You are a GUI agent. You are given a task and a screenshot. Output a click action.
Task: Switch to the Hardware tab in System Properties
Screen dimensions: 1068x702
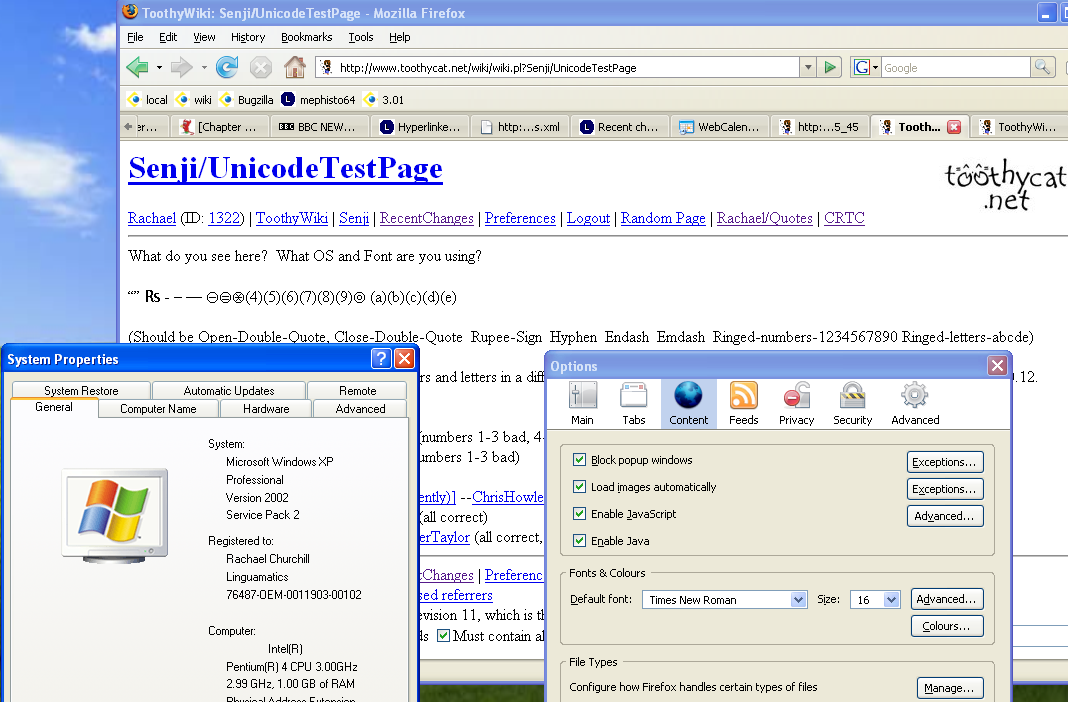pyautogui.click(x=266, y=409)
